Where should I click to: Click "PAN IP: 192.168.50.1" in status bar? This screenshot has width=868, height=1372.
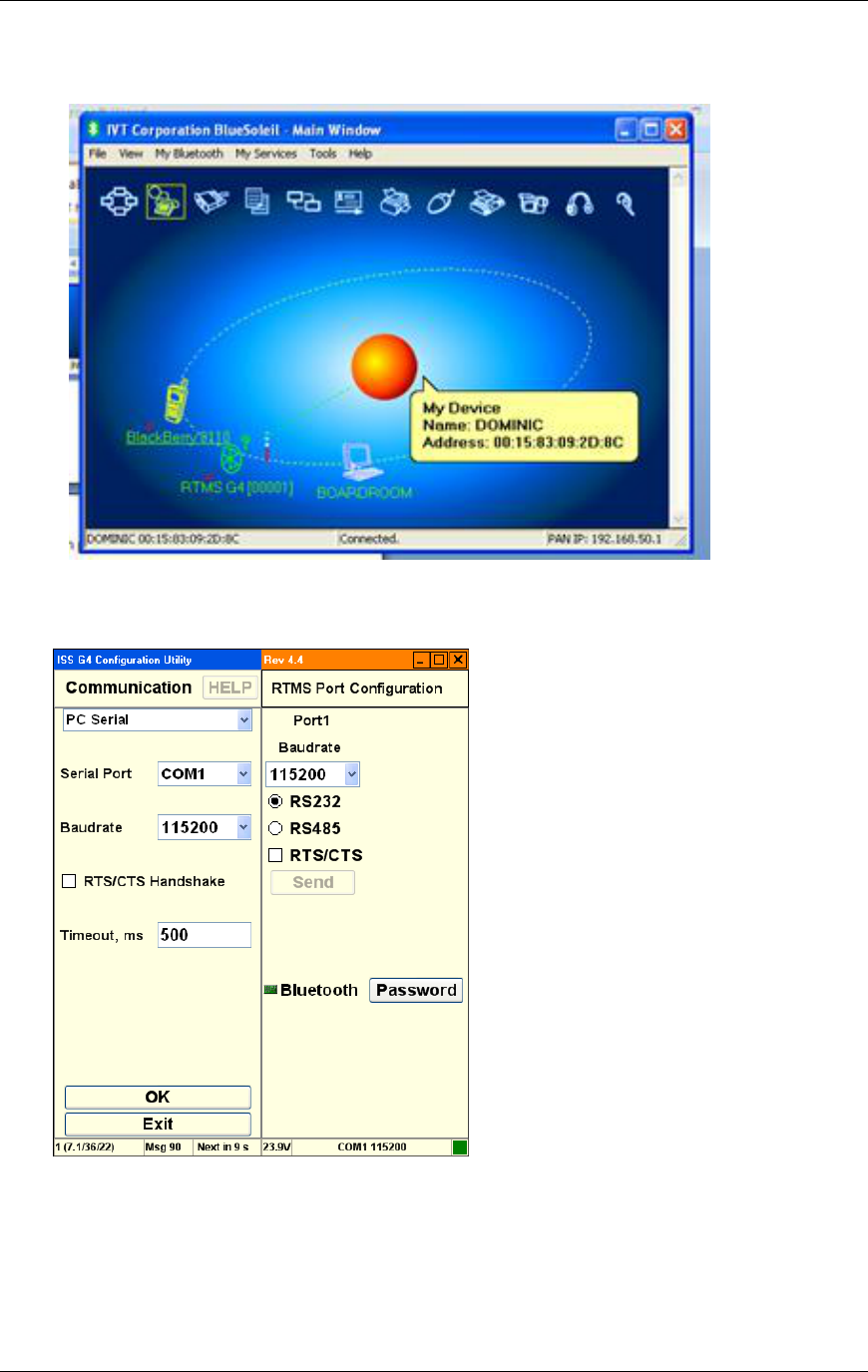tap(604, 539)
